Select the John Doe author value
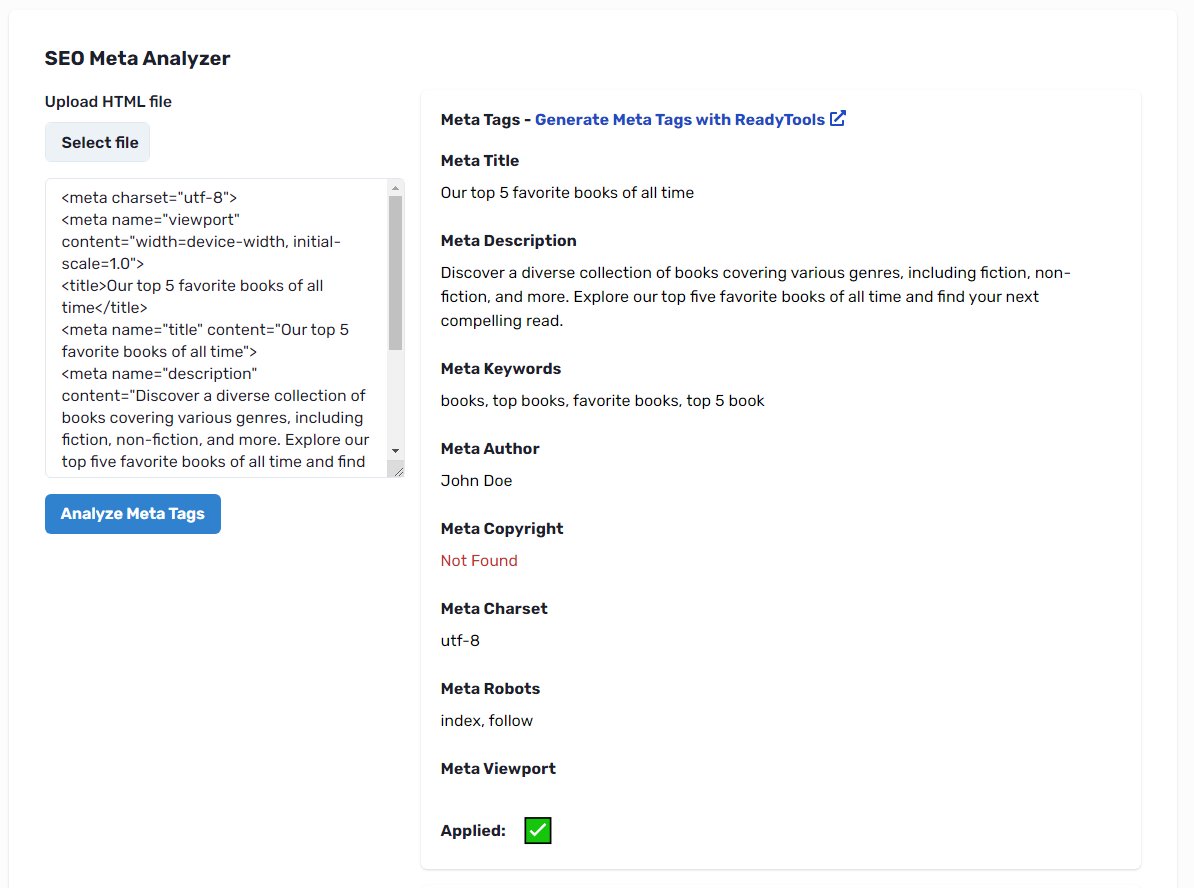This screenshot has width=1194, height=888. click(476, 481)
